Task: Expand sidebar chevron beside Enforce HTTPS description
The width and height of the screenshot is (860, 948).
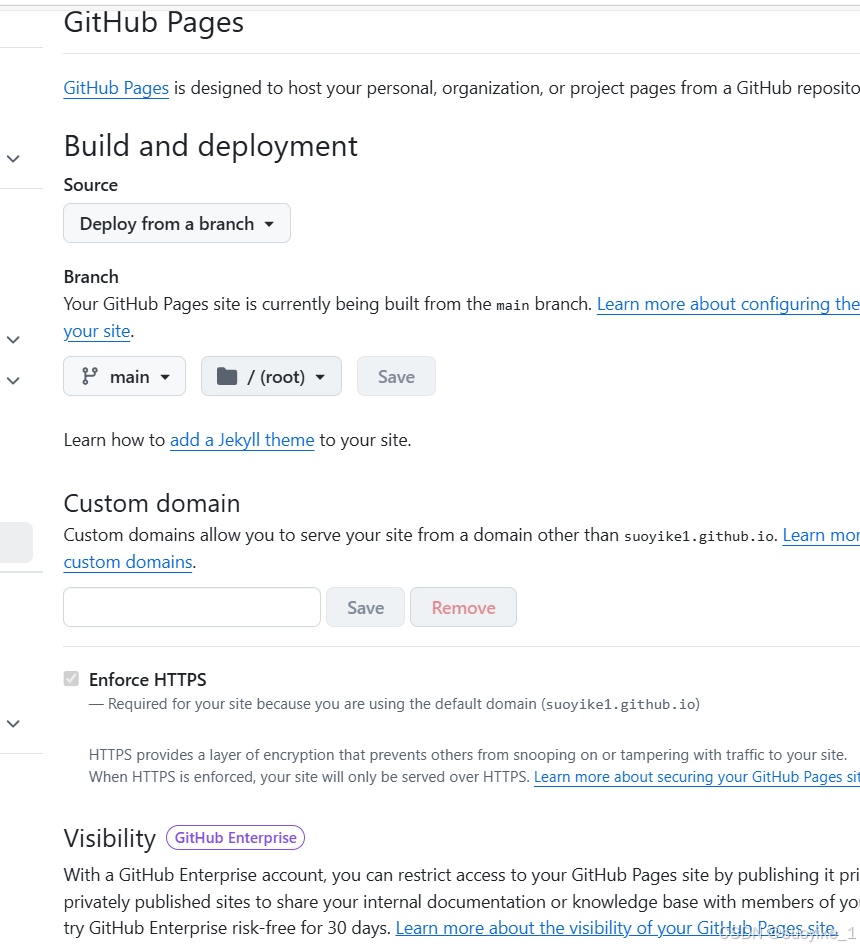Action: (13, 723)
